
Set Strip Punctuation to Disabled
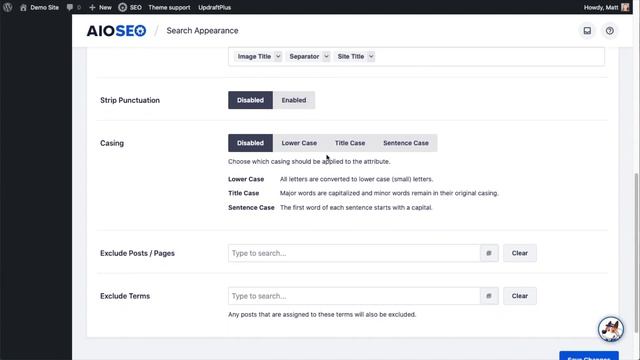(250, 100)
